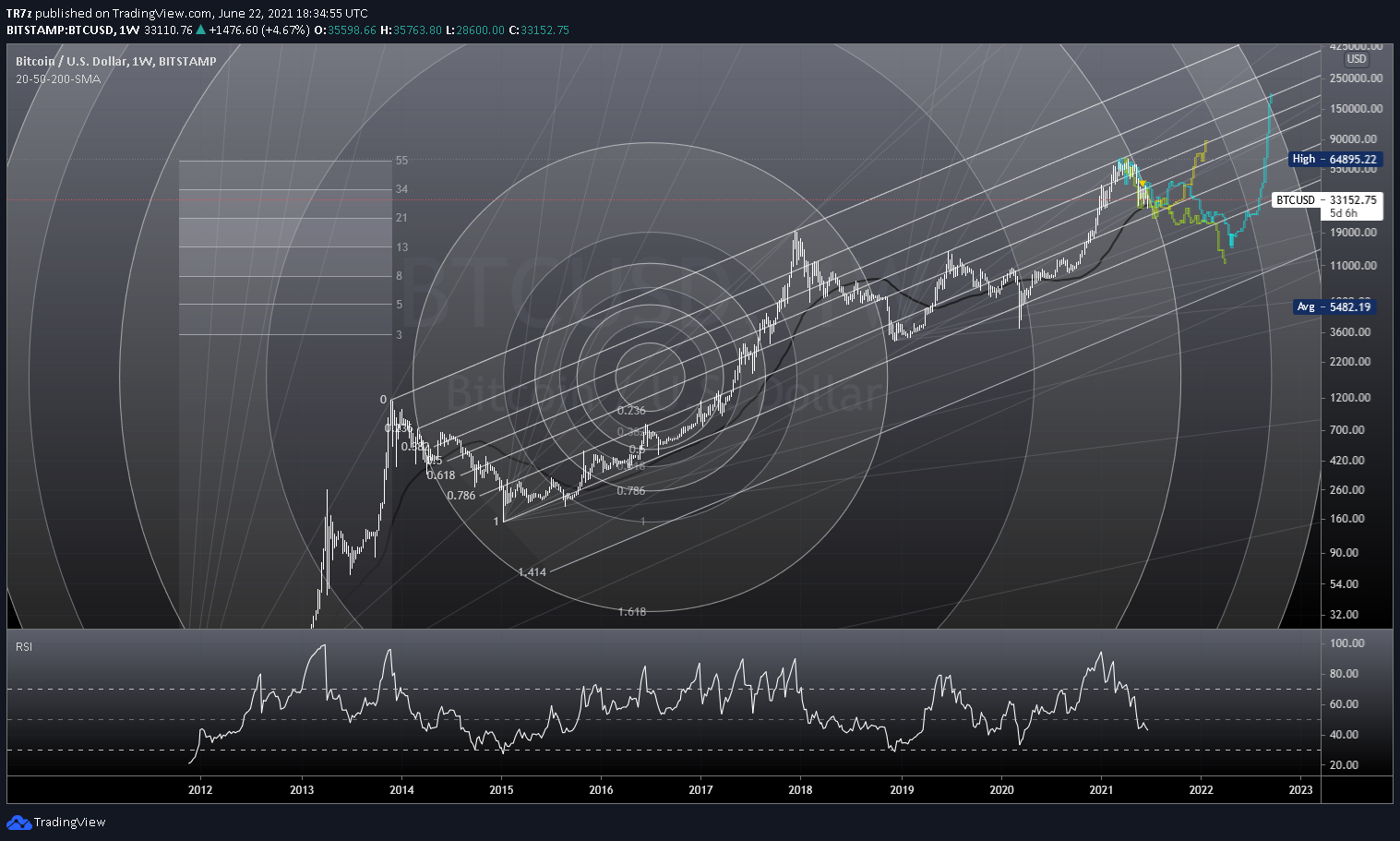Click the 2020 label on the time axis

1001,789
